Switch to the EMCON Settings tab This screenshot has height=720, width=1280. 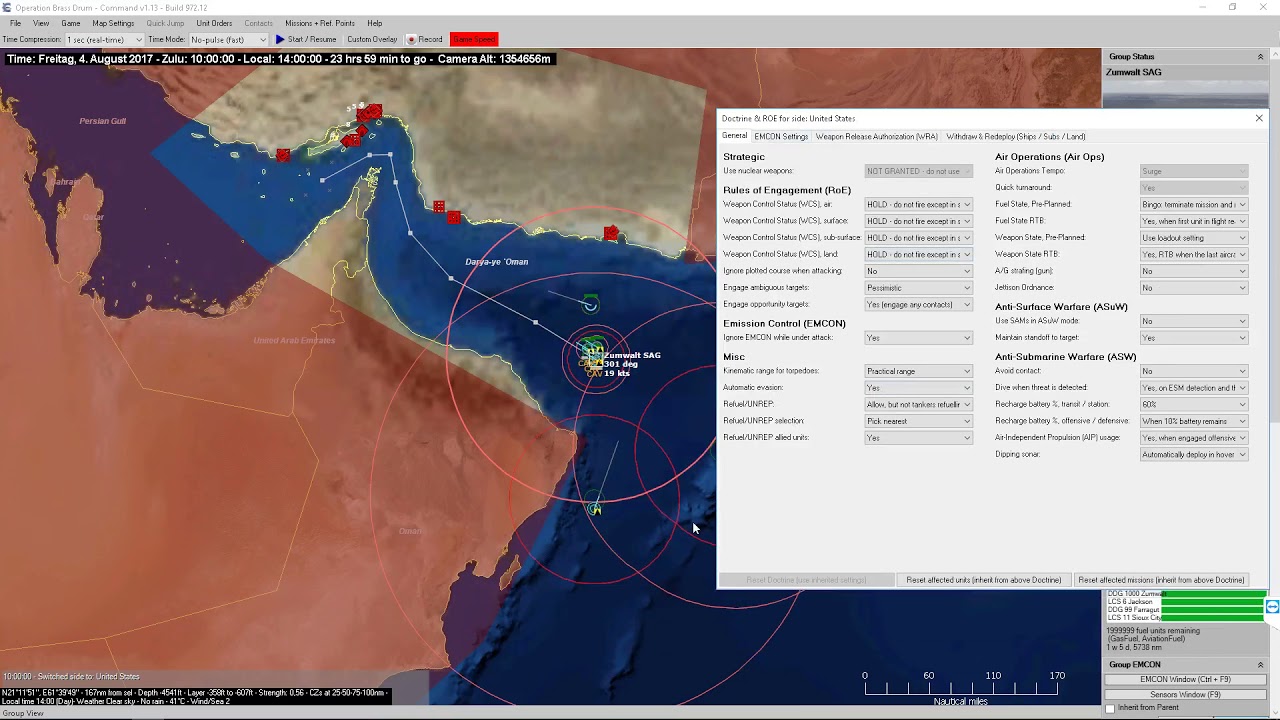coord(781,136)
